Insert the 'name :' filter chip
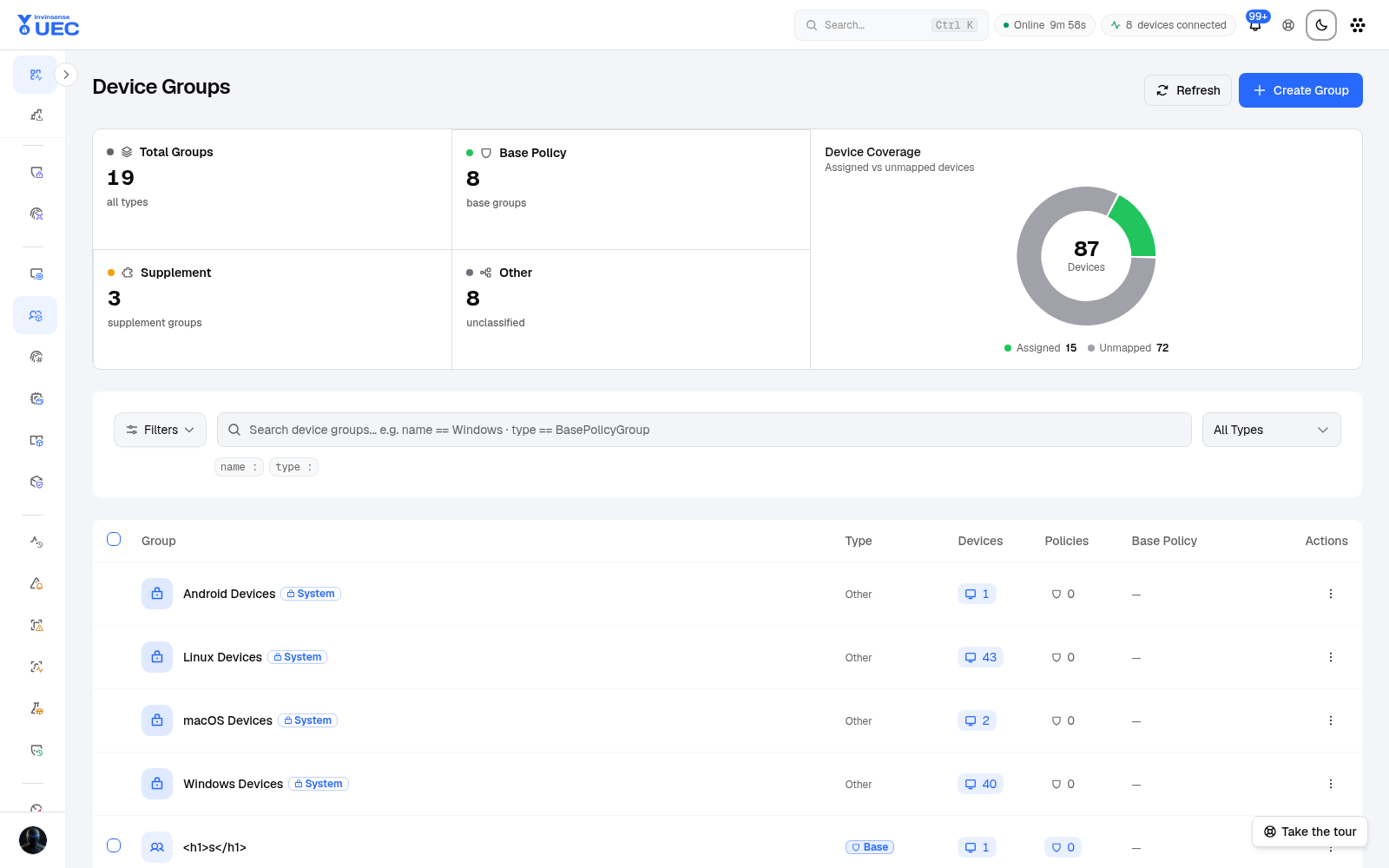 pyautogui.click(x=239, y=467)
